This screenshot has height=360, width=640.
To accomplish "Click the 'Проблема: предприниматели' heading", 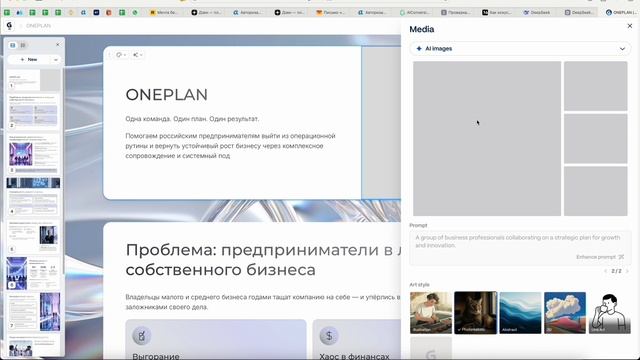I will click(263, 260).
